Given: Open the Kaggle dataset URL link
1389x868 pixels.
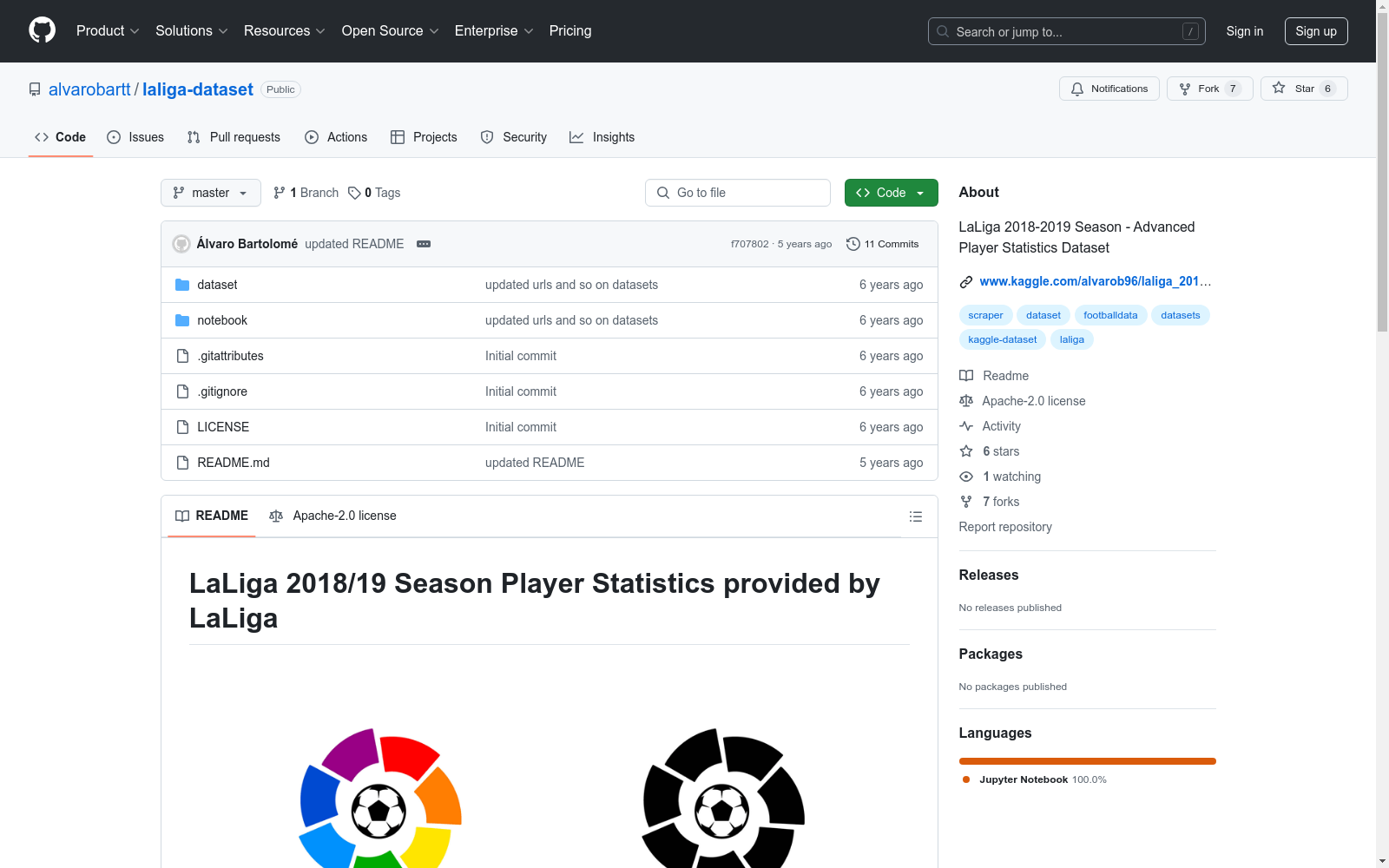Looking at the screenshot, I should 1096,281.
